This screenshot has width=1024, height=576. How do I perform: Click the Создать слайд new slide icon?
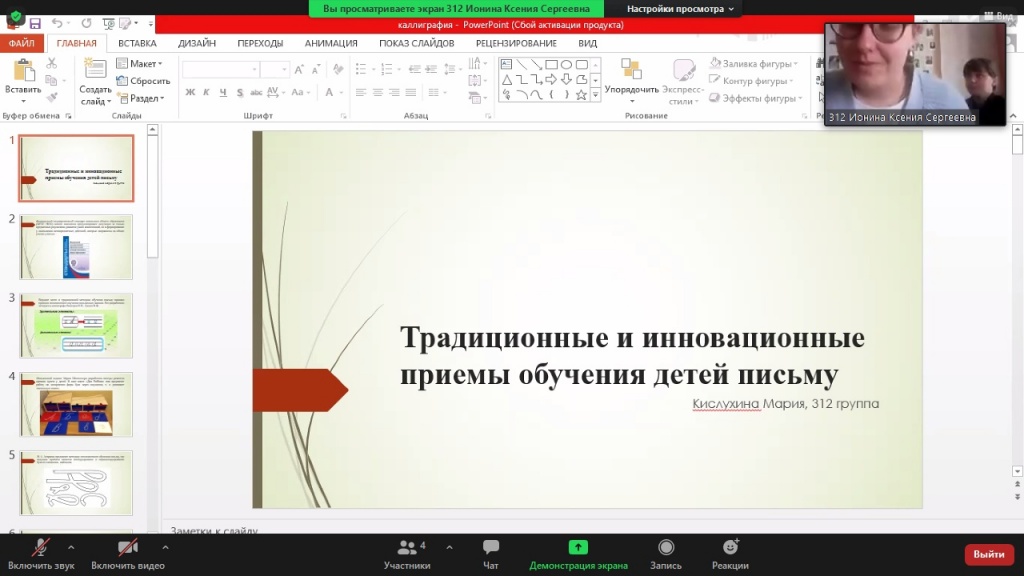point(95,72)
